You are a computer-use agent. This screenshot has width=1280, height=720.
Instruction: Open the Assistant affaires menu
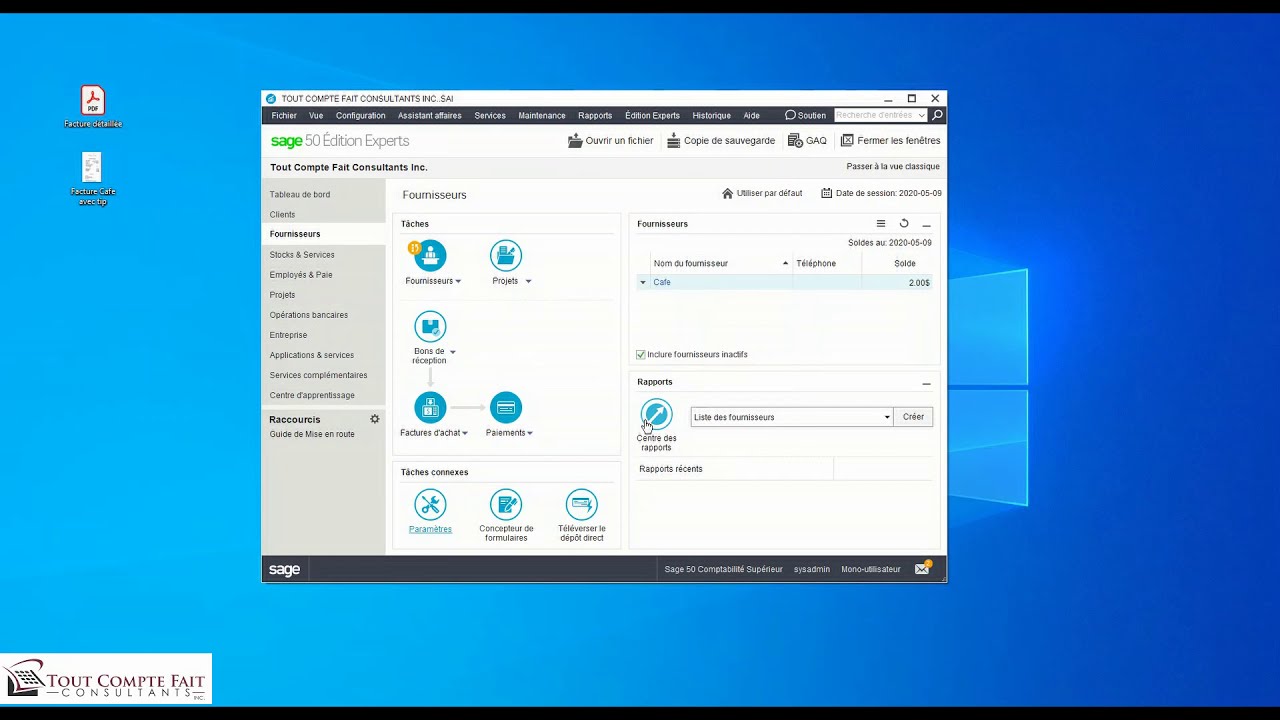point(430,115)
